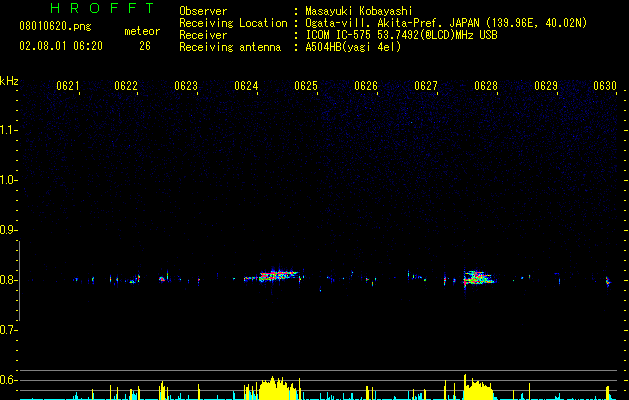Click the Receiving Location label
The height and width of the screenshot is (400, 629).
[233, 23]
